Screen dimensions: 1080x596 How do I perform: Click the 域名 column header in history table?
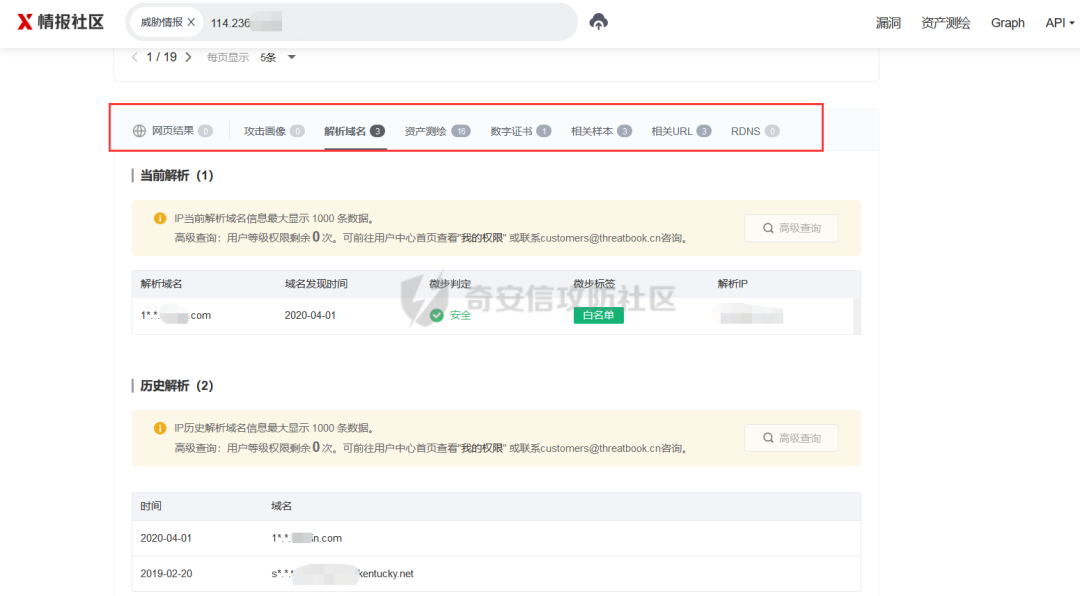coord(281,506)
